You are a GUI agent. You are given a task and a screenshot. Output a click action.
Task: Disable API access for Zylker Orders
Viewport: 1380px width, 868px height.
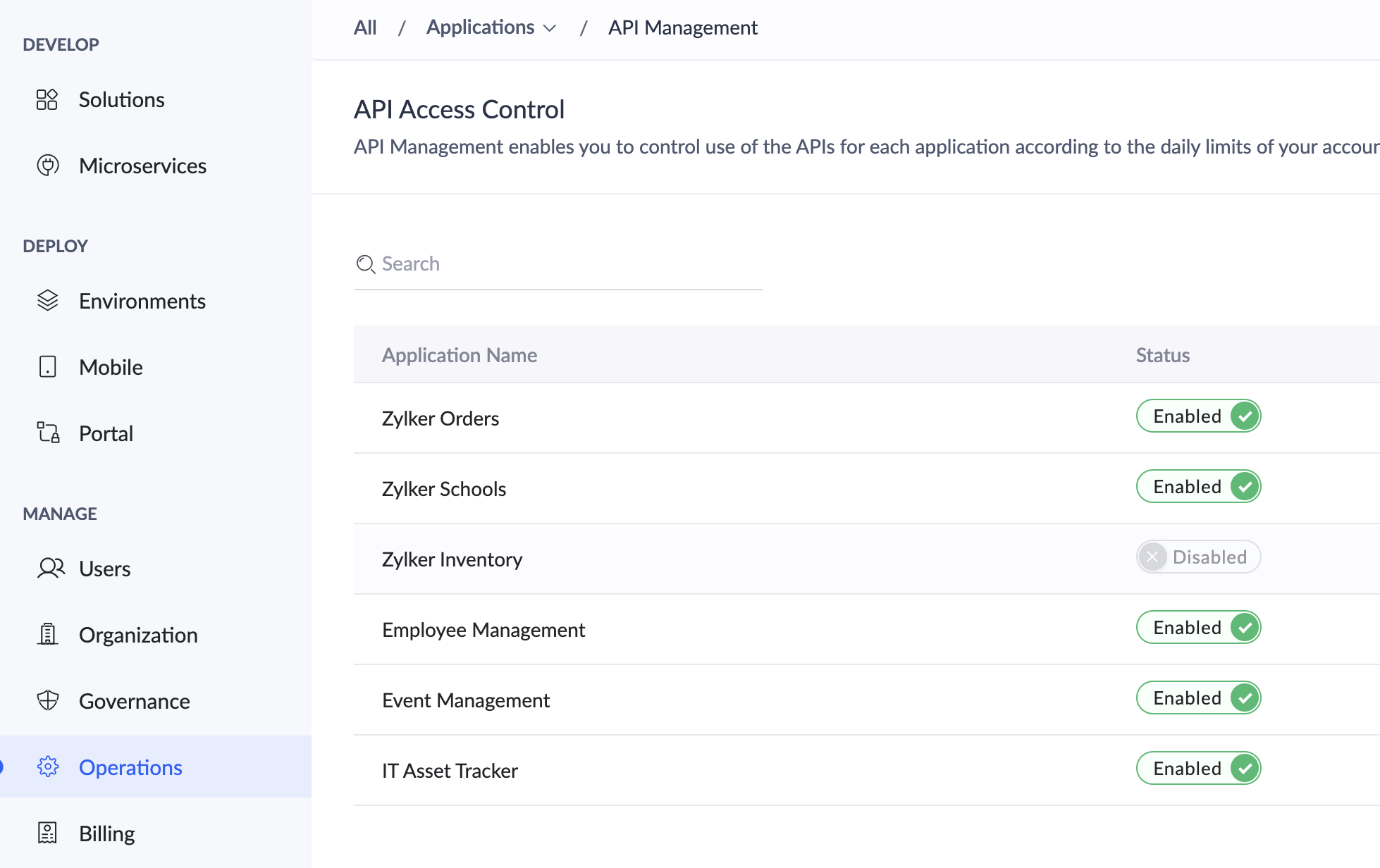[1197, 416]
